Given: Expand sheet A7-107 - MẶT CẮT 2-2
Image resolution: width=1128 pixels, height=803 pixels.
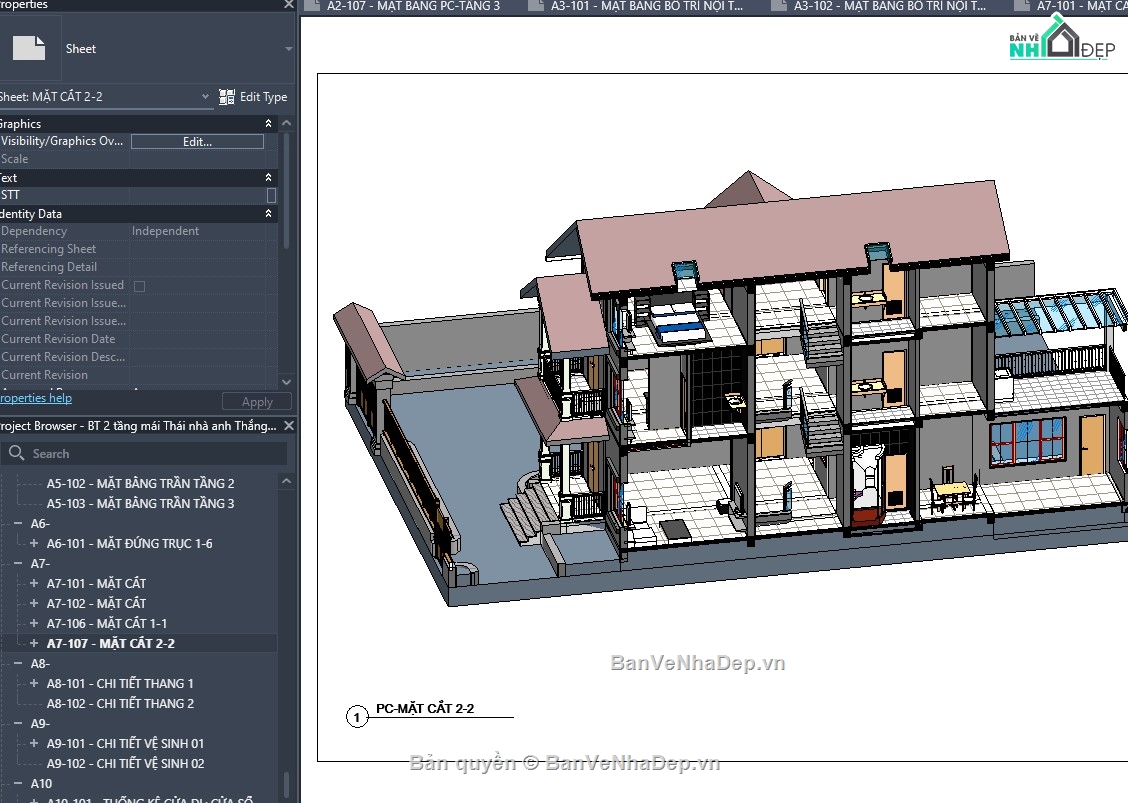Looking at the screenshot, I should [34, 643].
